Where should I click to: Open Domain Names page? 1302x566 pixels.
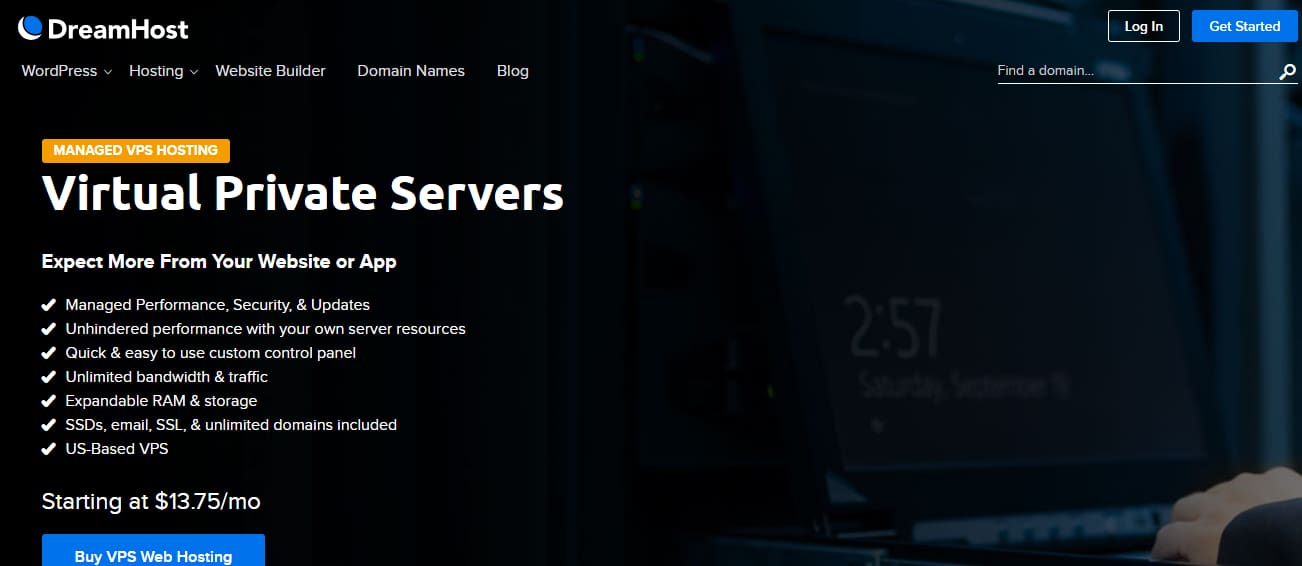(411, 71)
